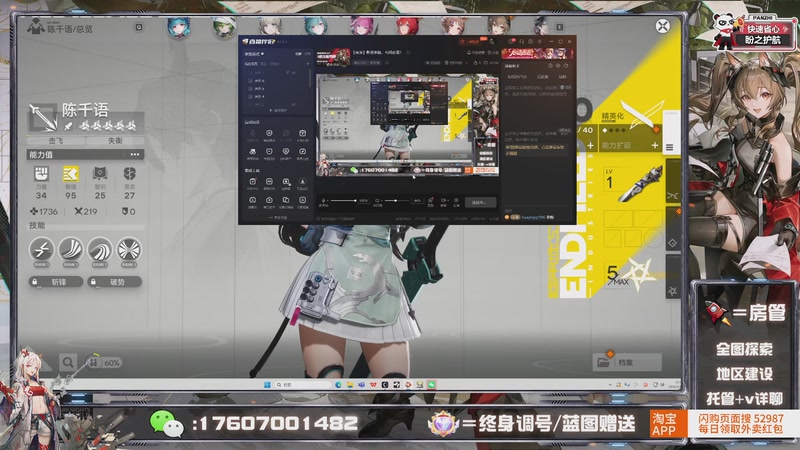
Task: Select the 智识 intellect stat icon
Action: (100, 174)
